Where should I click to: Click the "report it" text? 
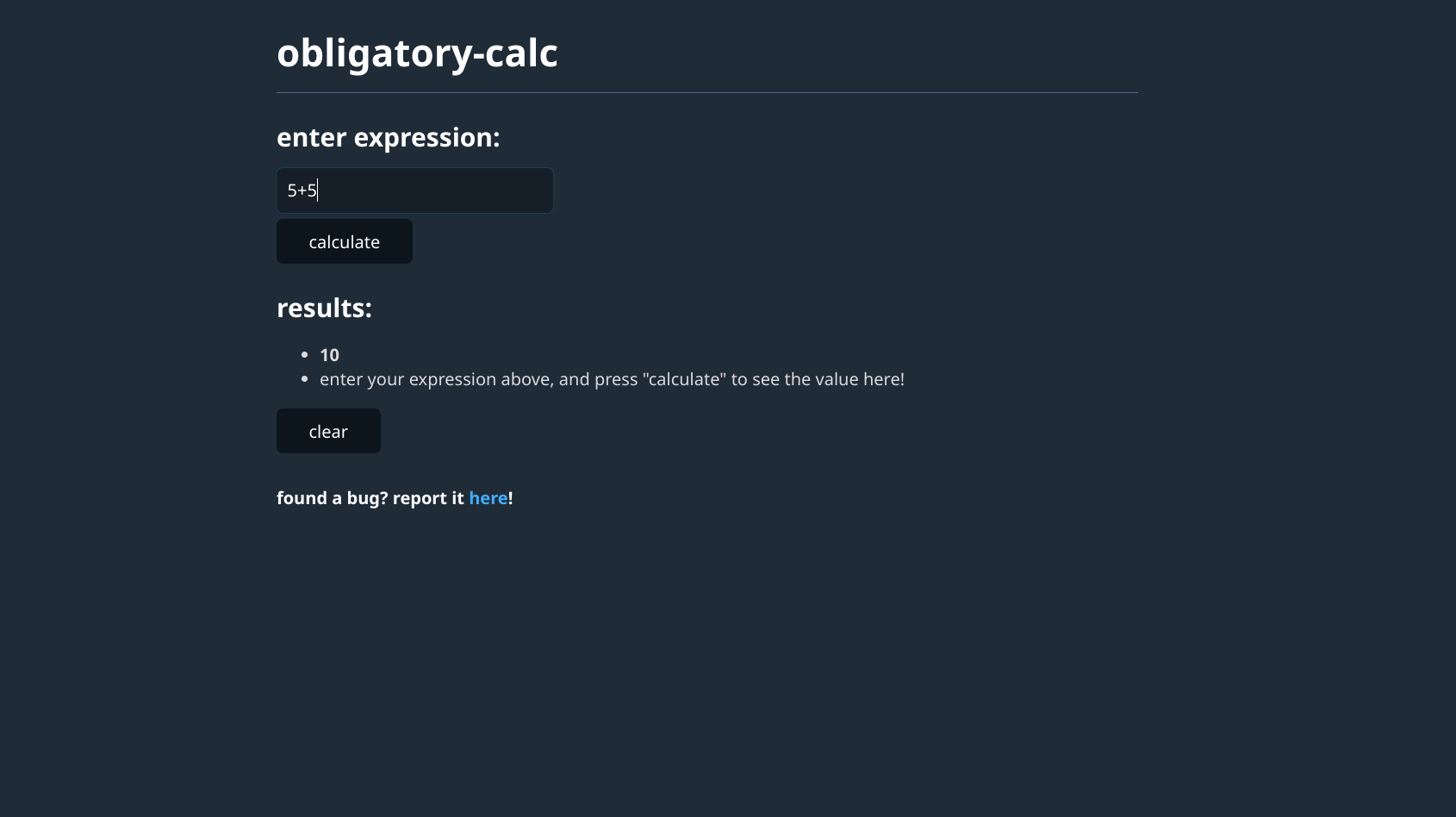pyautogui.click(x=428, y=498)
